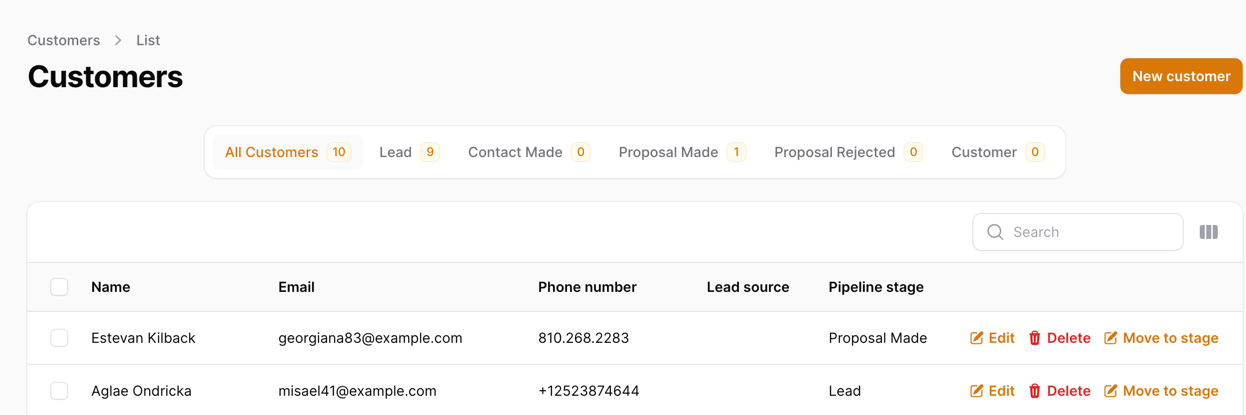Open the georgiana83@example.com email cell
Image resolution: width=1246 pixels, height=415 pixels.
370,338
